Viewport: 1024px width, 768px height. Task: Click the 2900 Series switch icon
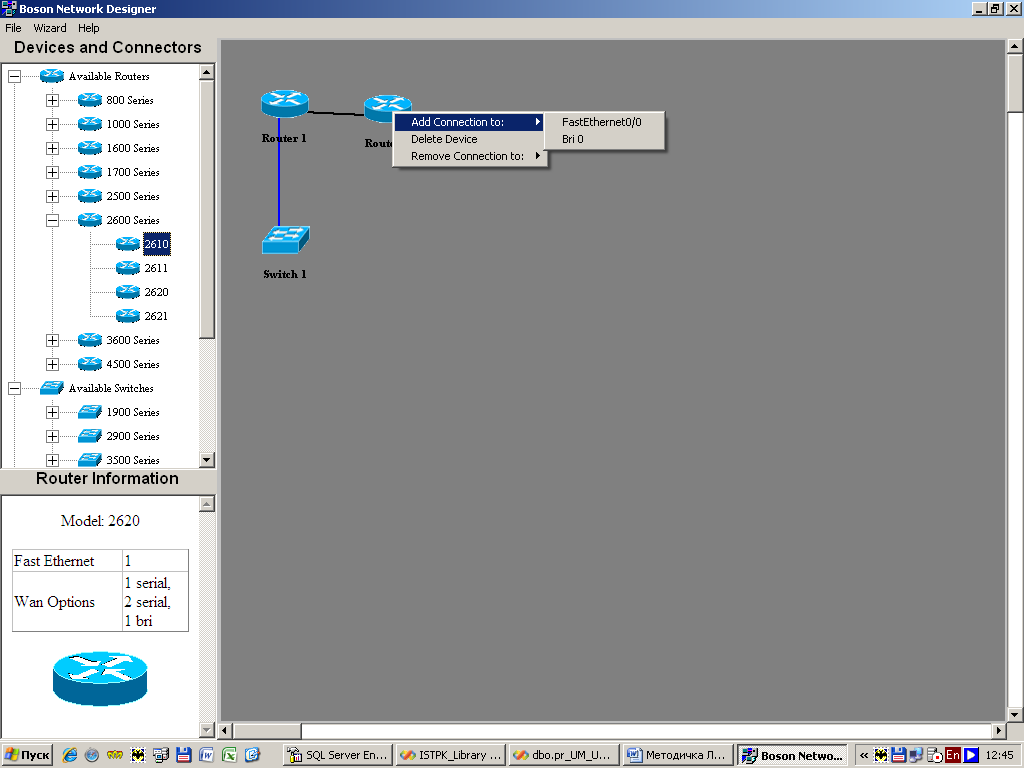pyautogui.click(x=90, y=436)
